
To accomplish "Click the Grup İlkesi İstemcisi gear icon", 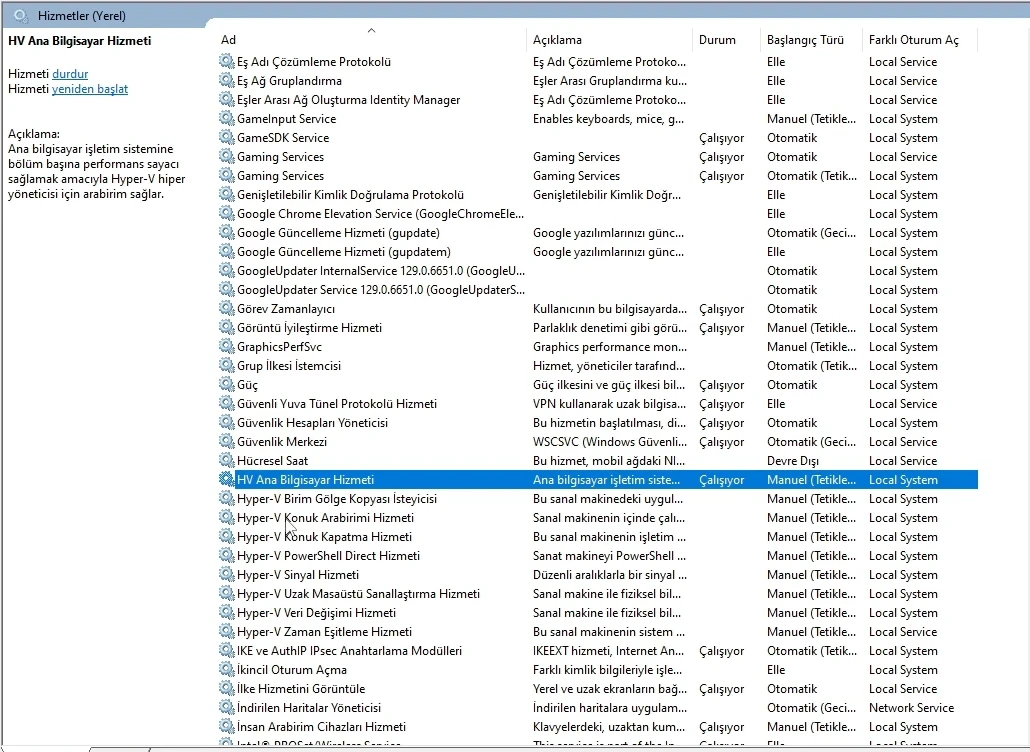I will [227, 366].
